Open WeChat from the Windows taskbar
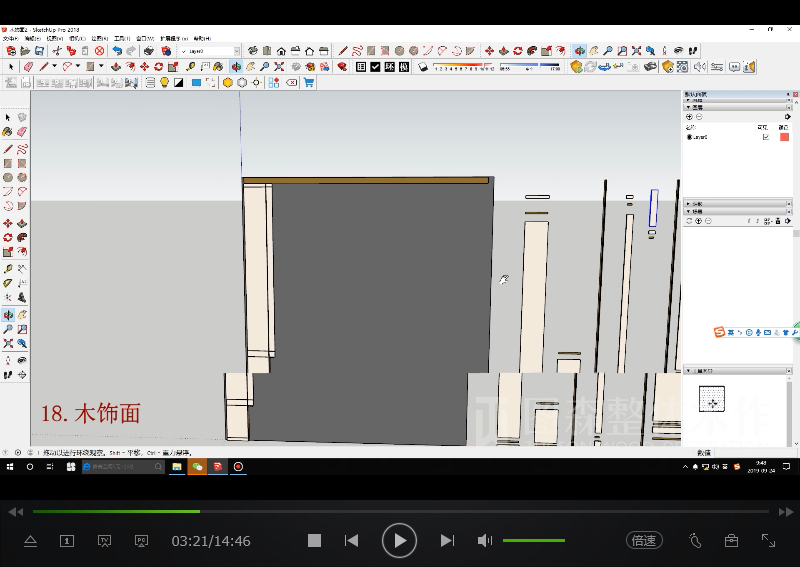The image size is (800, 567). click(197, 467)
